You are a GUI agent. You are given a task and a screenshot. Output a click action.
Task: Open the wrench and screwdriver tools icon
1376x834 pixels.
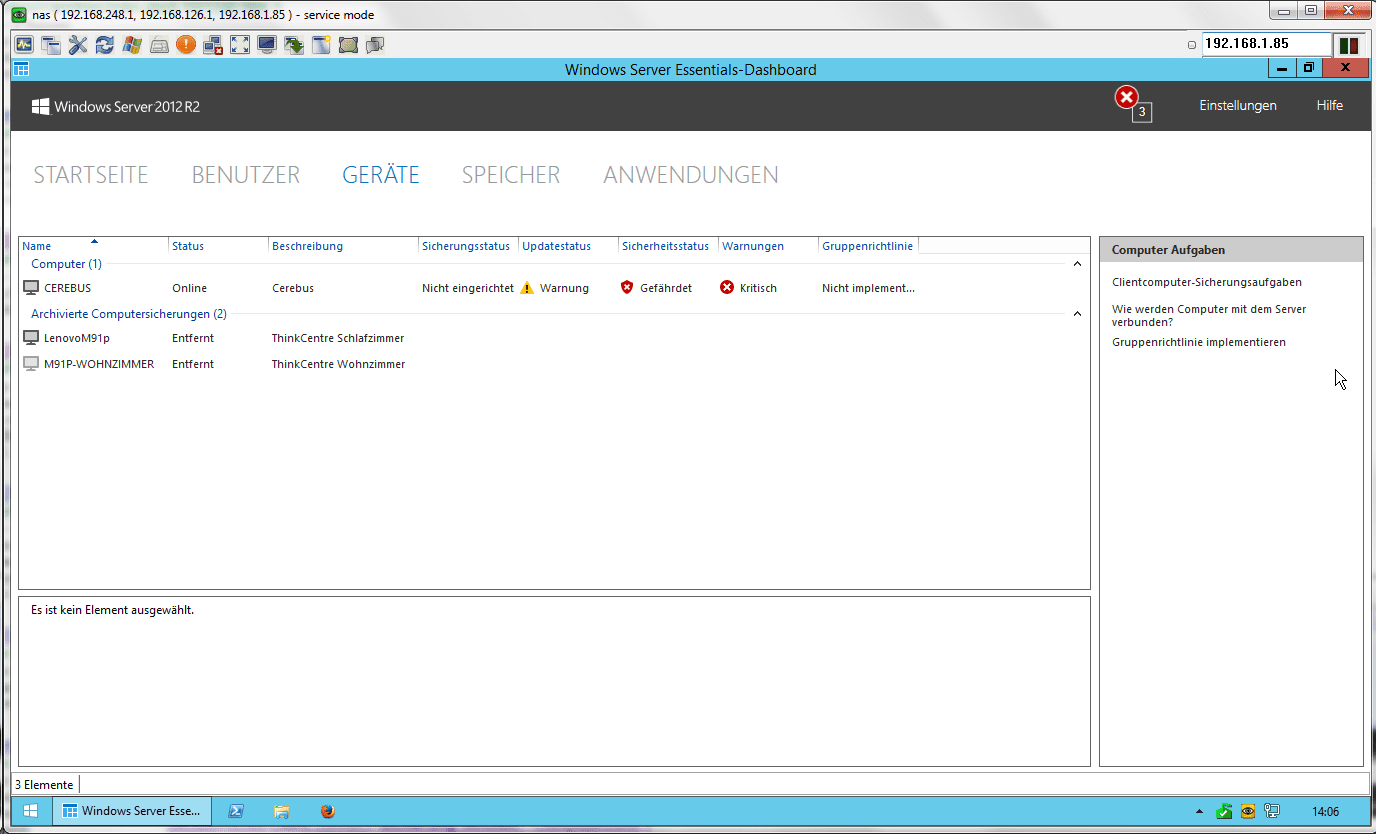78,45
